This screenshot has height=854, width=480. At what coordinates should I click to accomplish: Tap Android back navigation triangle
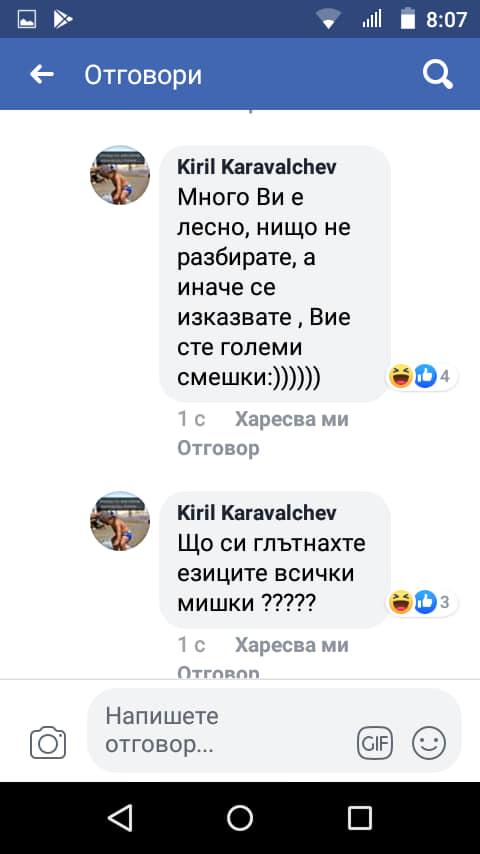[x=120, y=818]
